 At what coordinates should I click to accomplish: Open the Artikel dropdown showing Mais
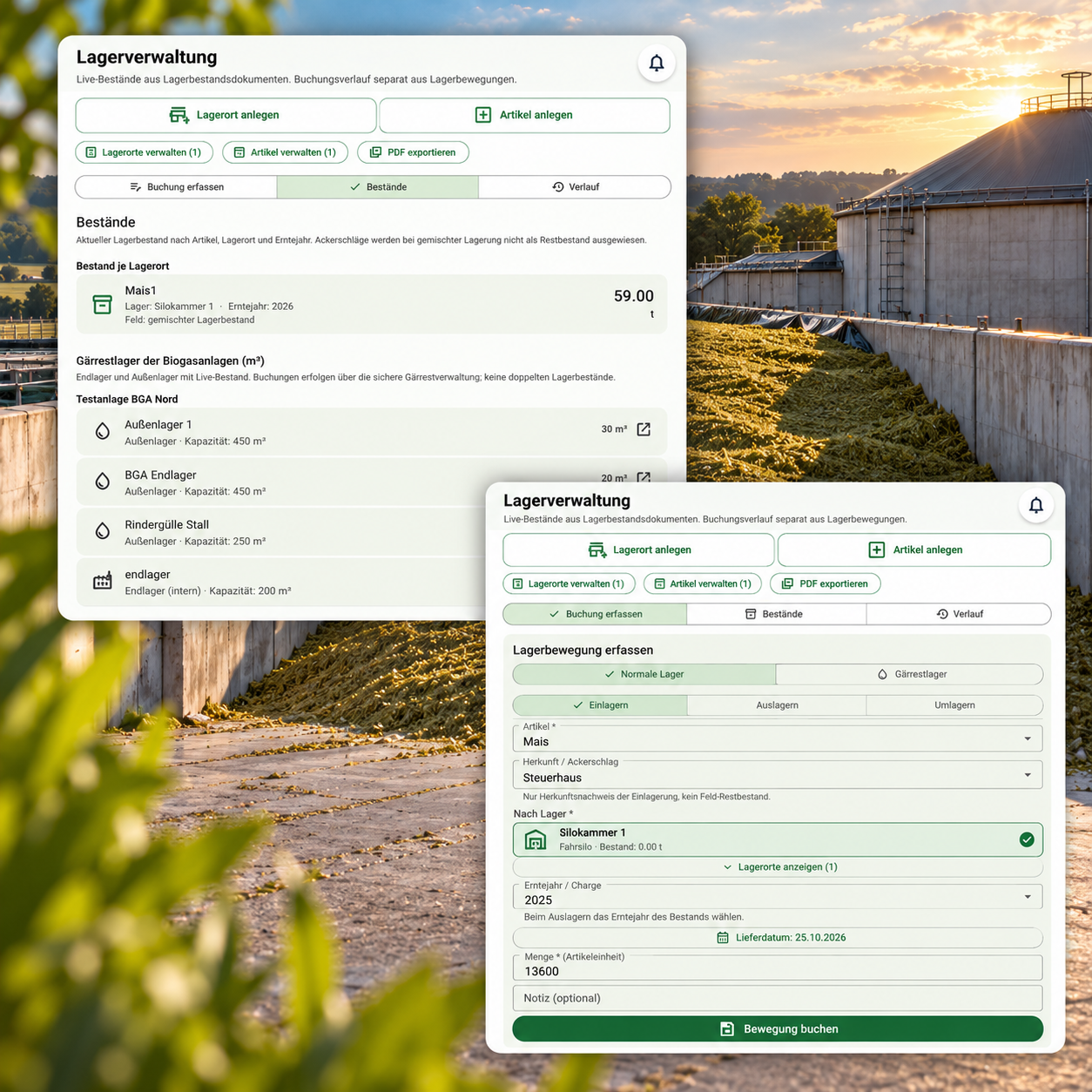click(778, 738)
